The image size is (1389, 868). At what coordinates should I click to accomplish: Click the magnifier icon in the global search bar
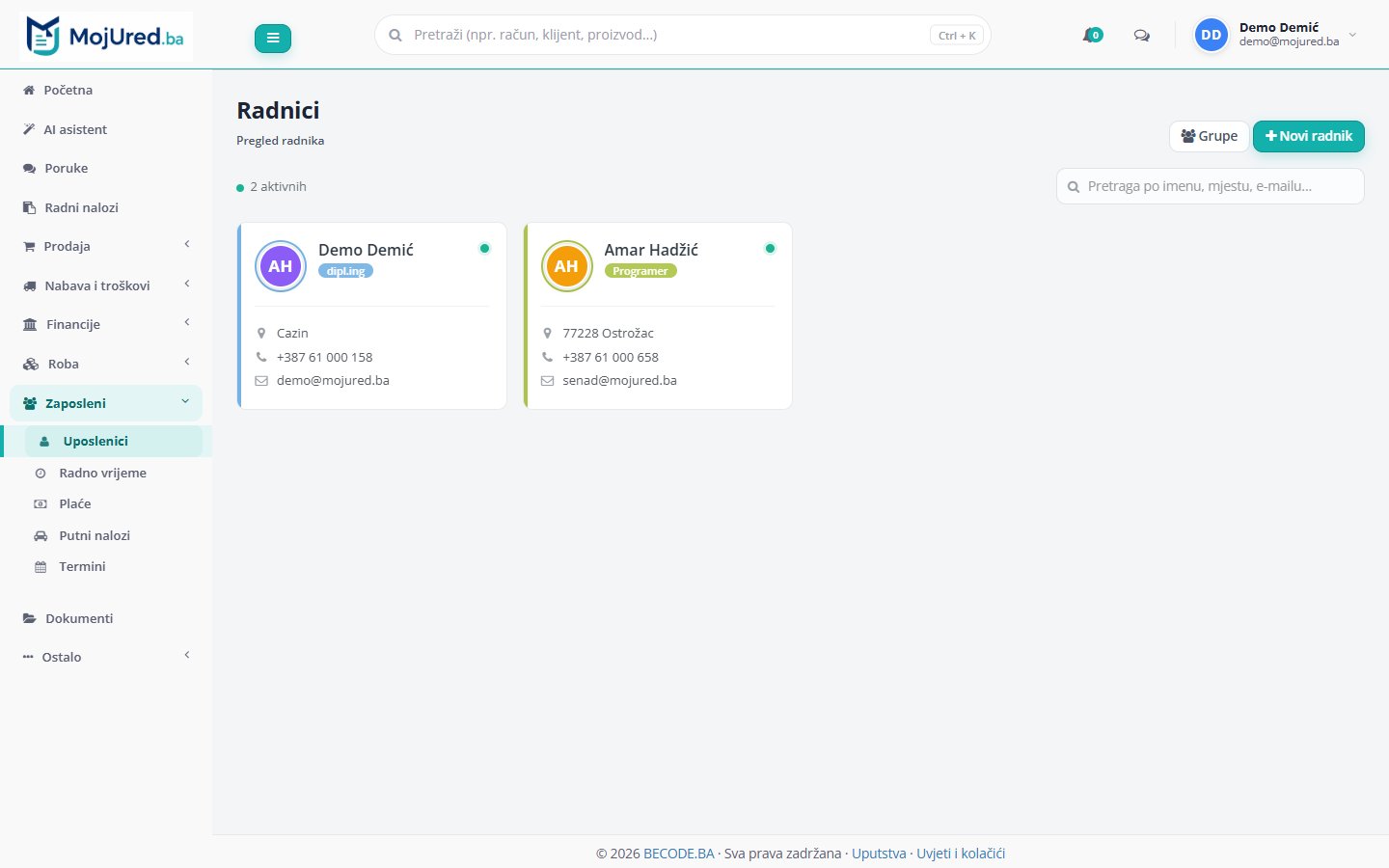[395, 36]
